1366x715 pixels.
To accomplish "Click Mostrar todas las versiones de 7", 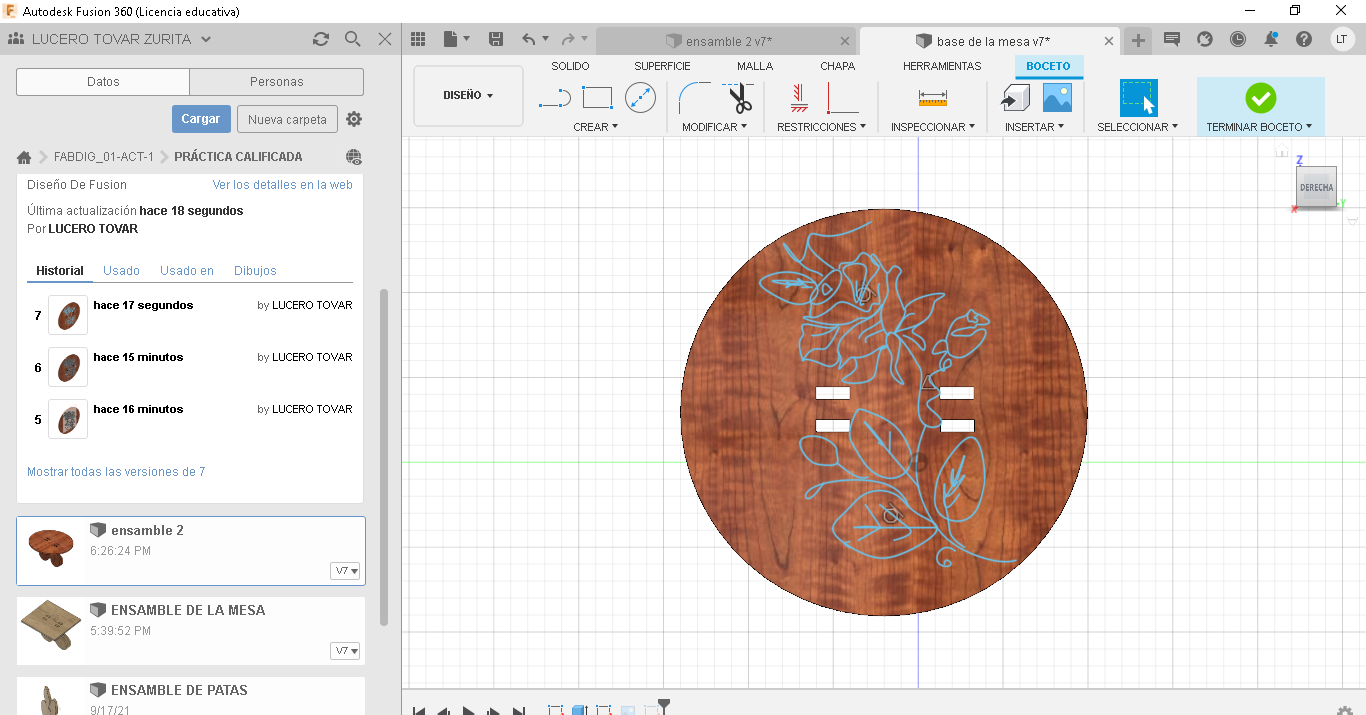I will pyautogui.click(x=116, y=472).
